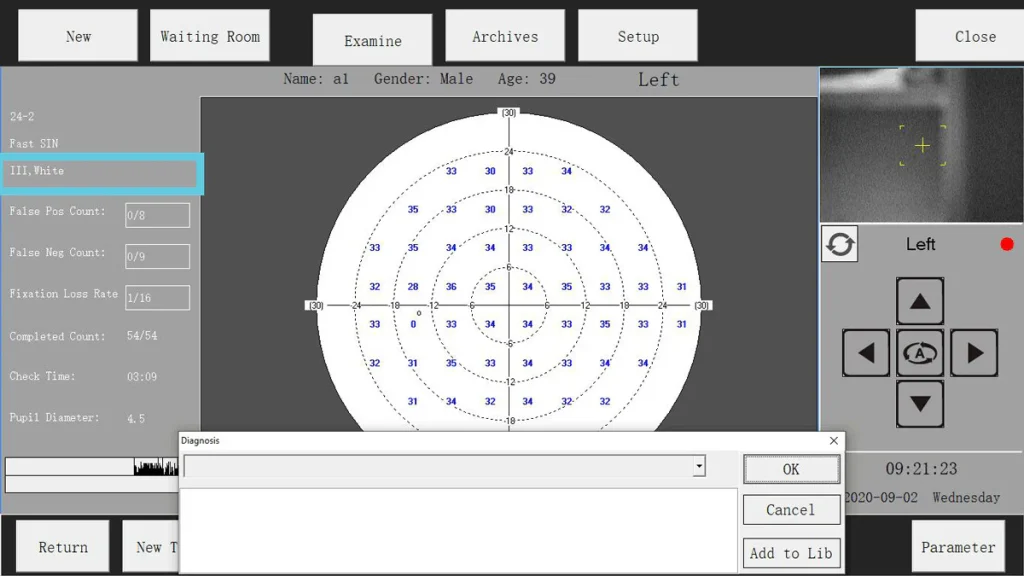Viewport: 1024px width, 576px height.
Task: Click the up arrow direction button
Action: pos(920,301)
